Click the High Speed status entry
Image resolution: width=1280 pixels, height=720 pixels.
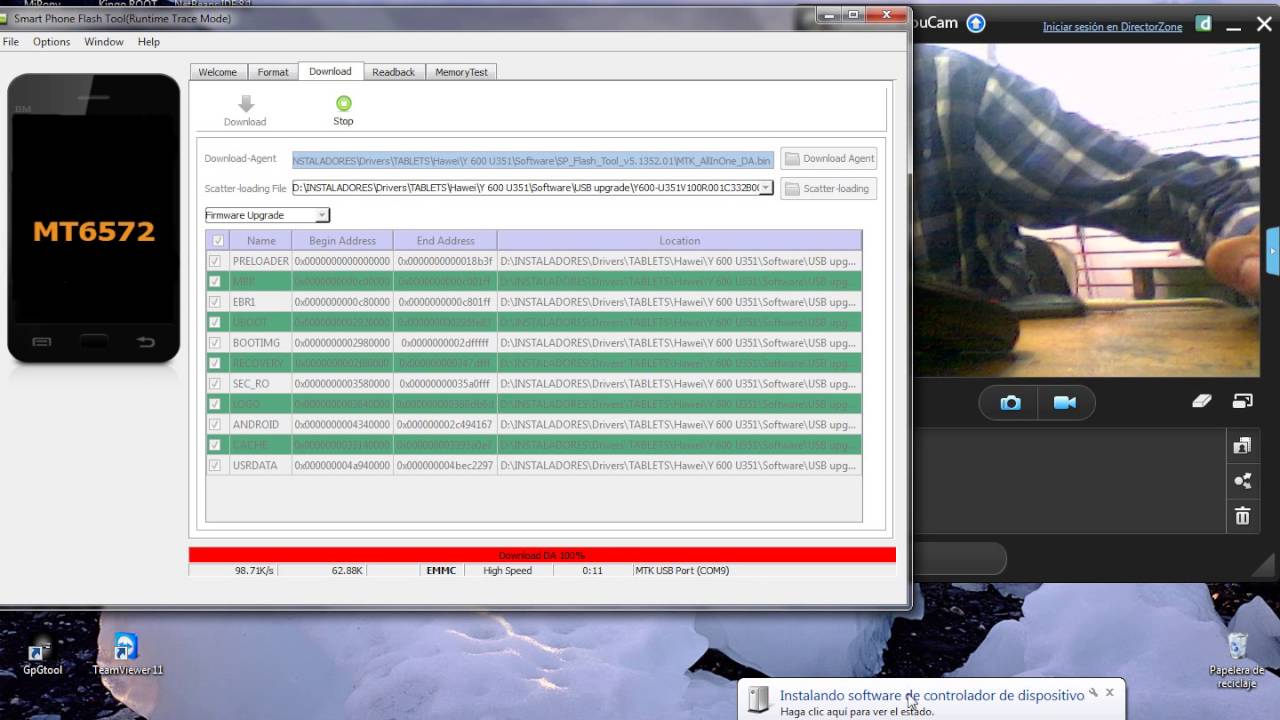[507, 571]
